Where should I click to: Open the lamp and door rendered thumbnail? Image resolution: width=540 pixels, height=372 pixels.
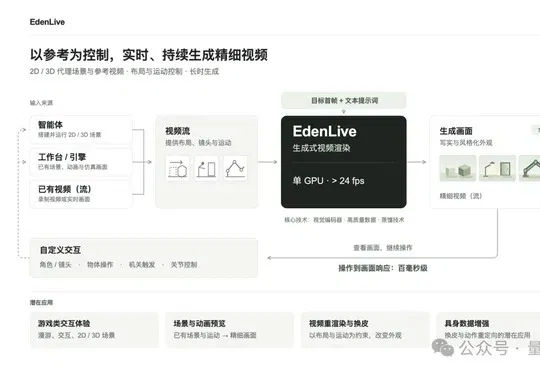coord(497,168)
